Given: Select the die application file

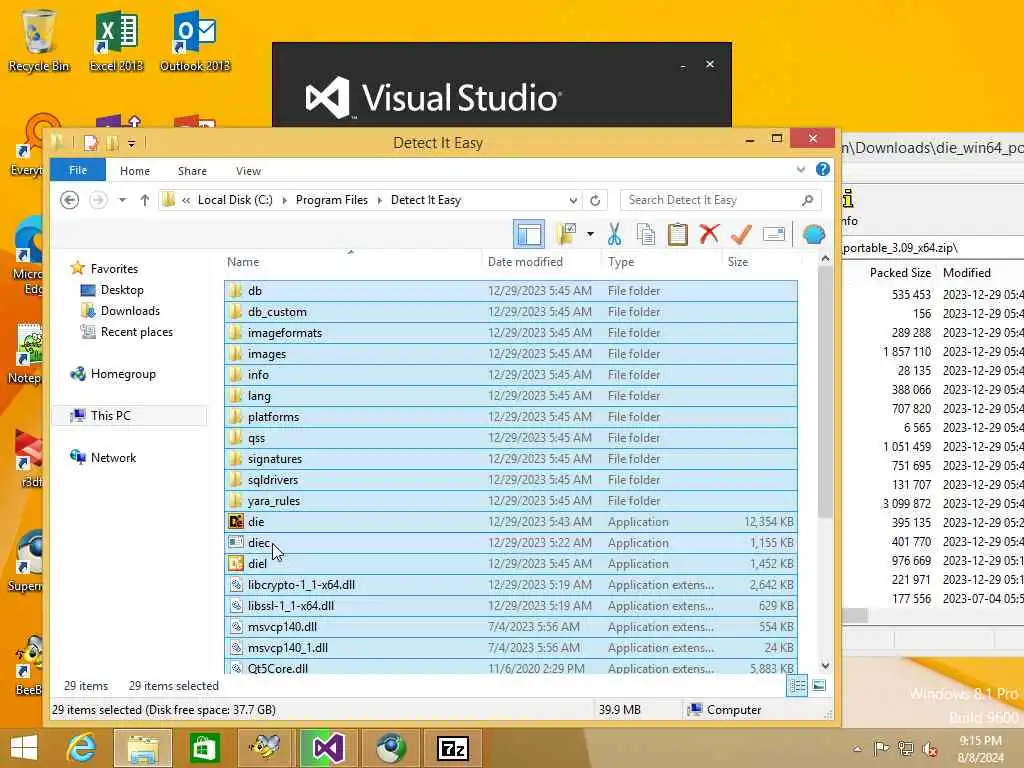Looking at the screenshot, I should click(511, 521).
